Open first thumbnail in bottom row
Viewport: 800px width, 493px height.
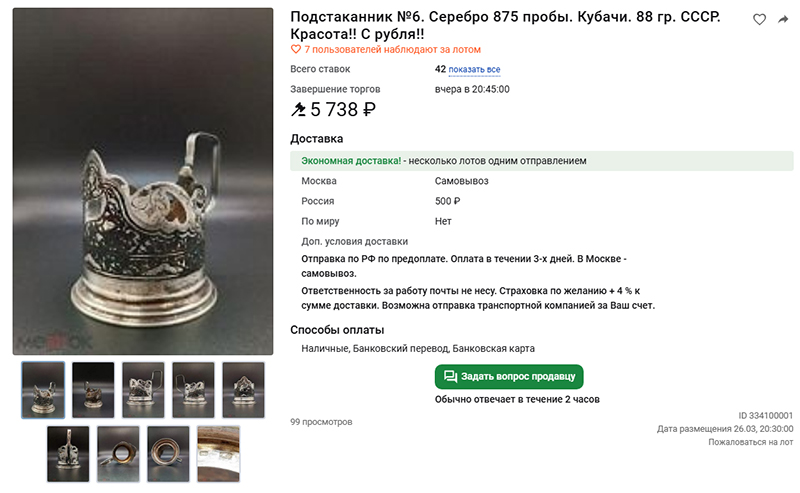click(x=68, y=454)
